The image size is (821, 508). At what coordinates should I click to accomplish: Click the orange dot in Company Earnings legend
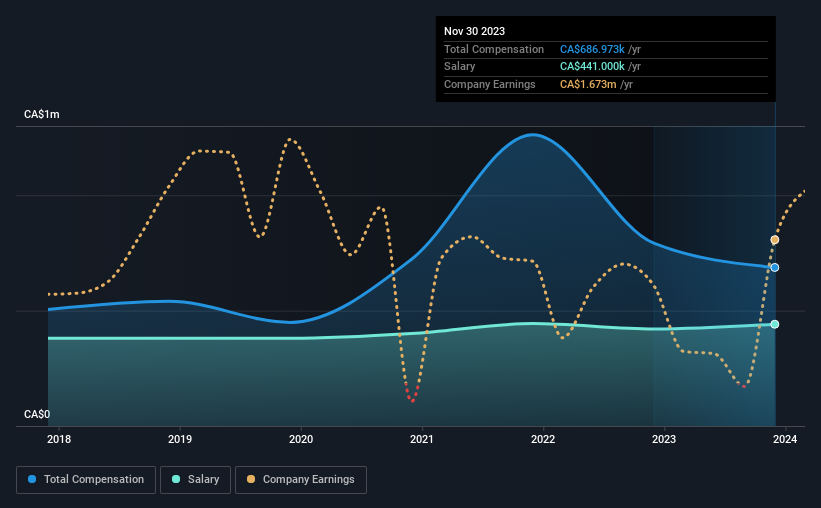[251, 479]
